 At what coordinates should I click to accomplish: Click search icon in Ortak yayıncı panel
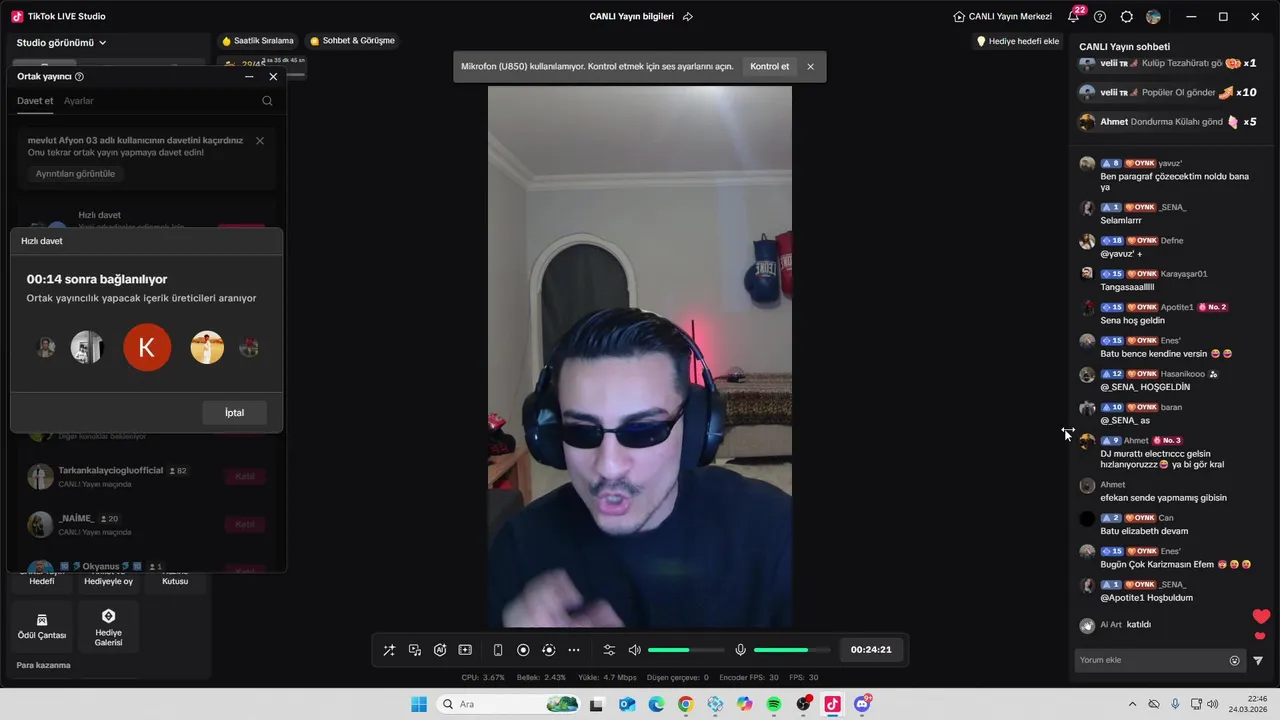point(267,101)
